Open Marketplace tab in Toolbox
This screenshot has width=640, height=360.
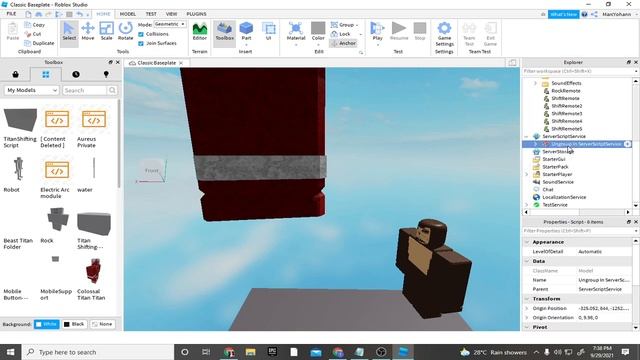click(x=16, y=74)
